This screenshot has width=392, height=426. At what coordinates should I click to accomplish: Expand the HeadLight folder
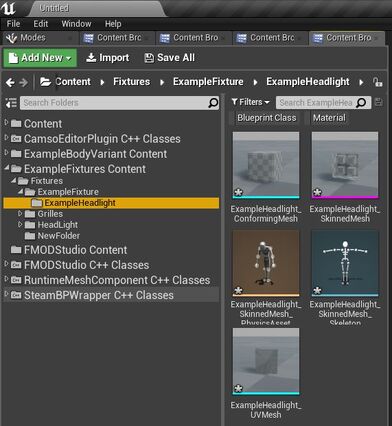(20, 224)
